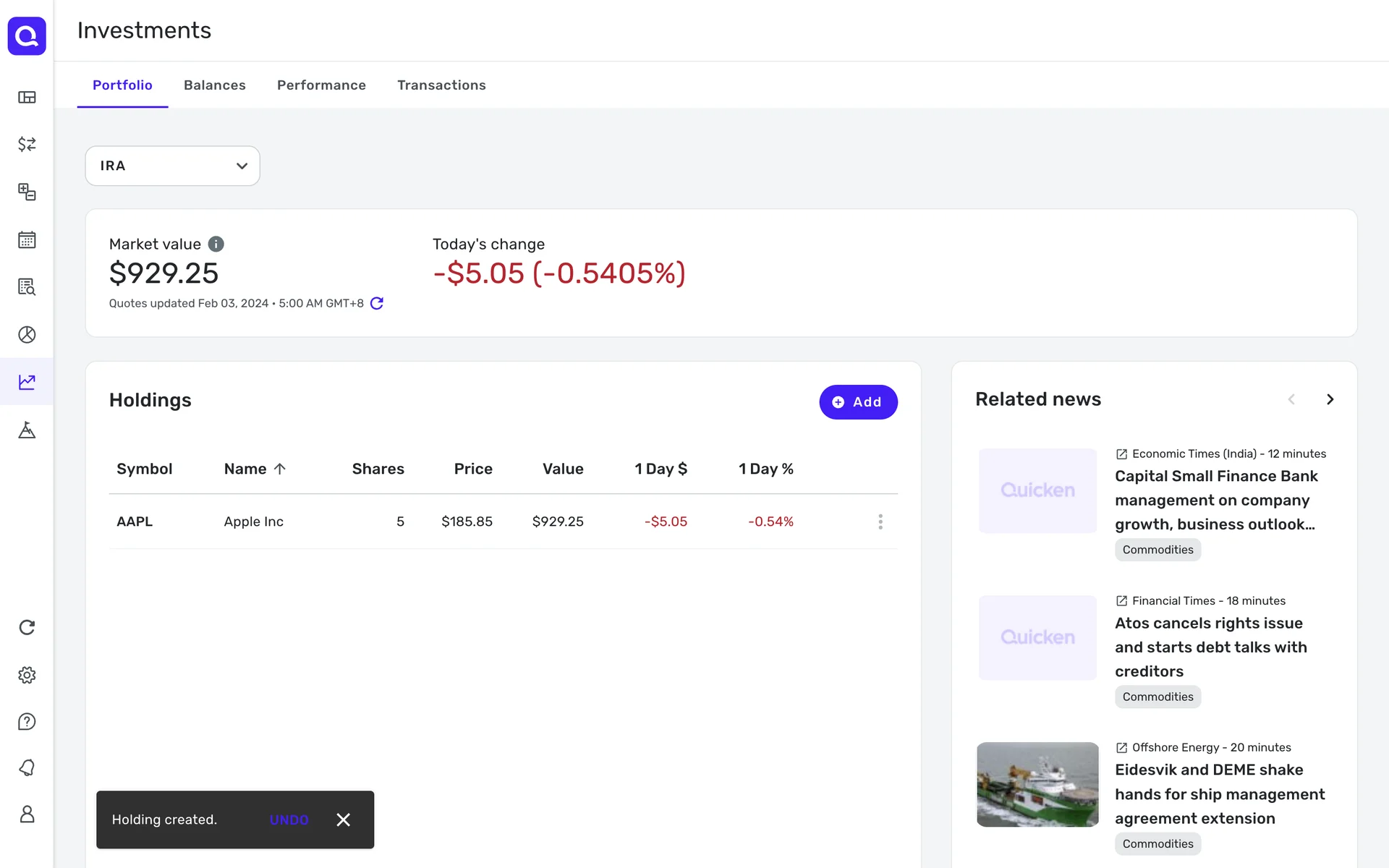Viewport: 1389px width, 868px height.
Task: Sort holdings by Name column arrow
Action: click(280, 469)
